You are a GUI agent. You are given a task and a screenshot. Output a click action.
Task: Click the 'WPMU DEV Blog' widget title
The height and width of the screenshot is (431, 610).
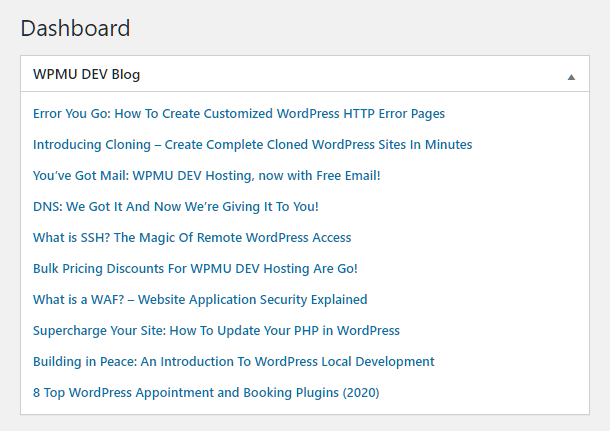[86, 74]
